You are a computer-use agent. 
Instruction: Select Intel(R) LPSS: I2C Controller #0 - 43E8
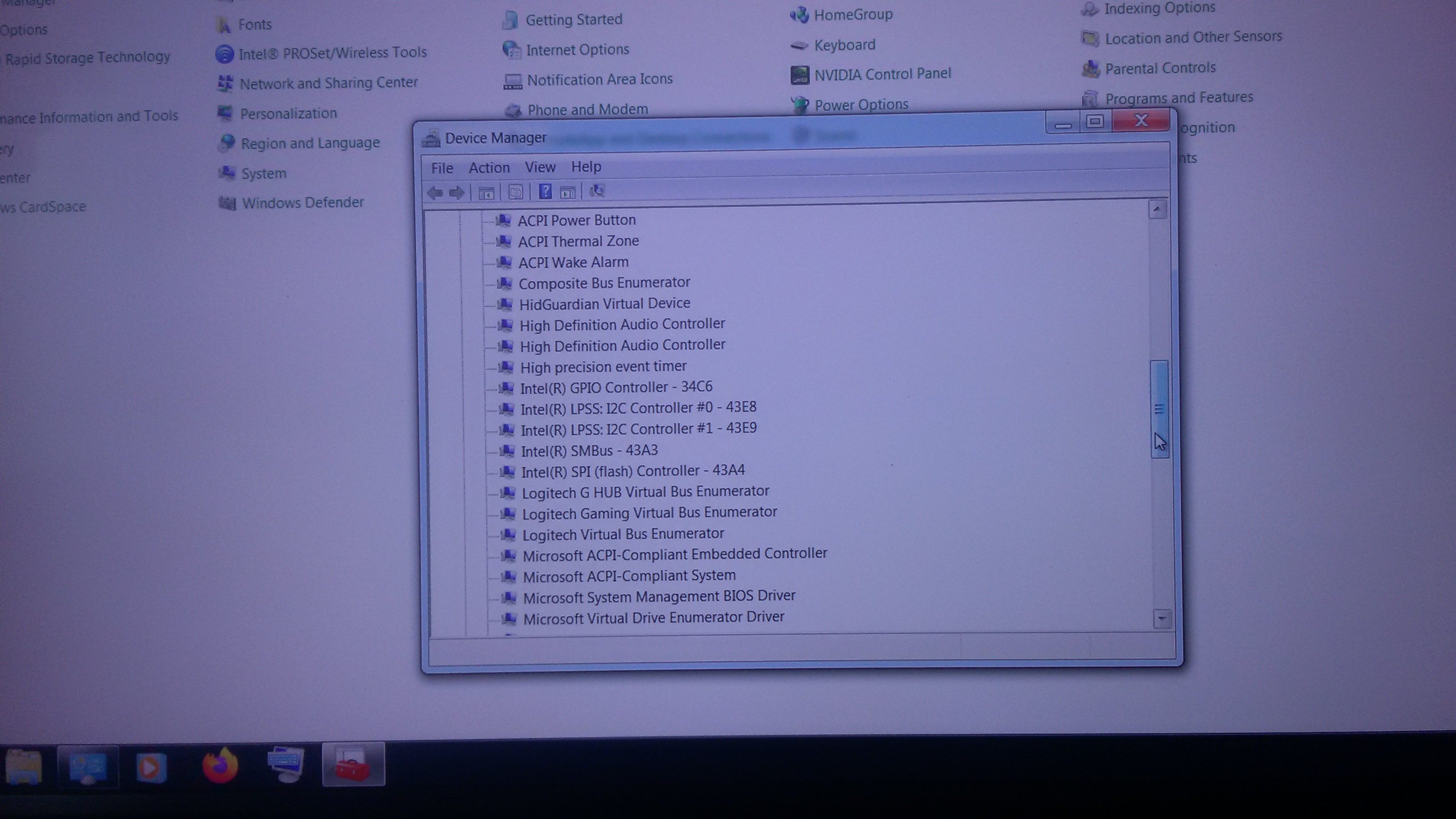pyautogui.click(x=638, y=408)
